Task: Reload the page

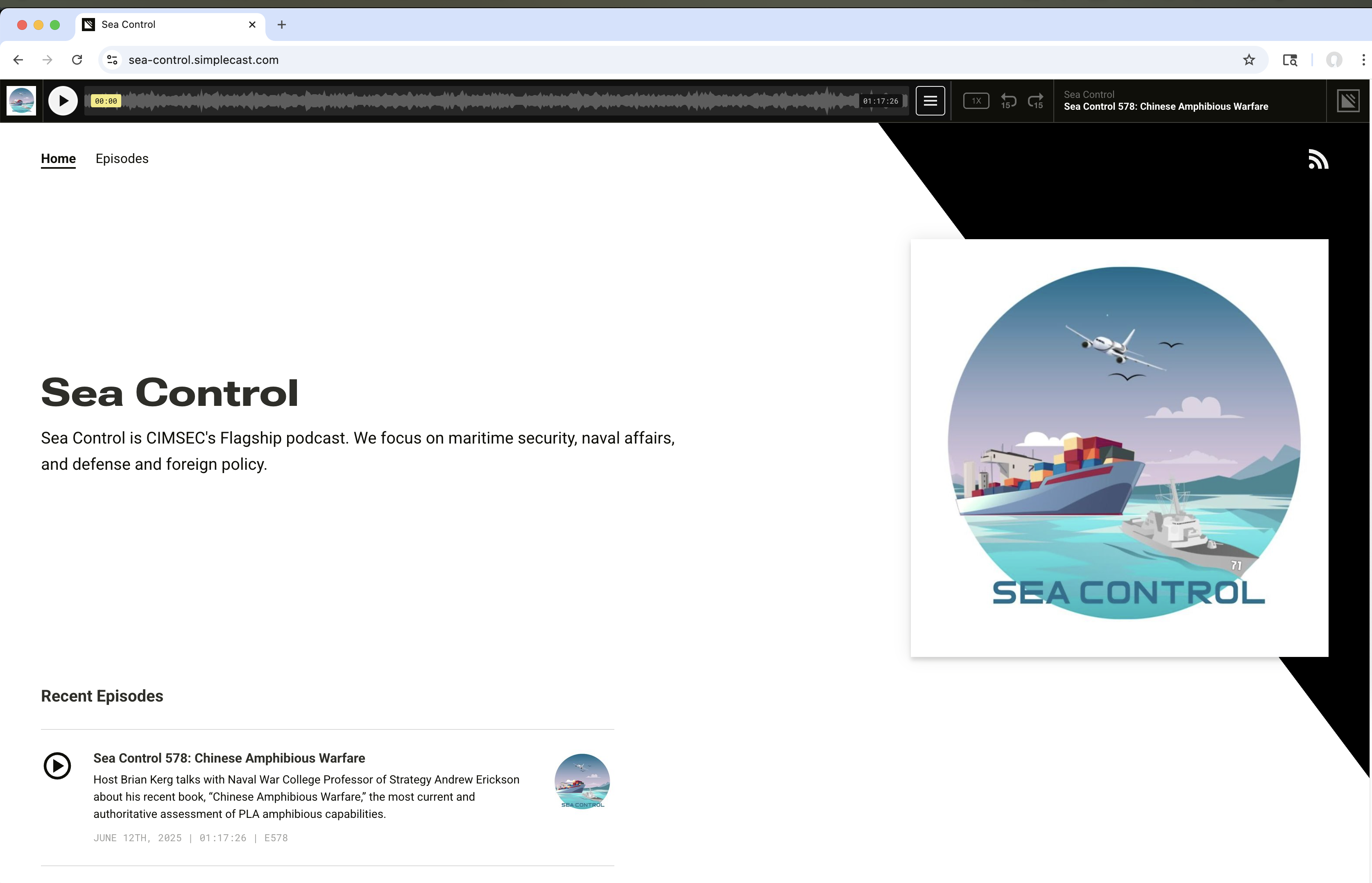Action: point(77,60)
